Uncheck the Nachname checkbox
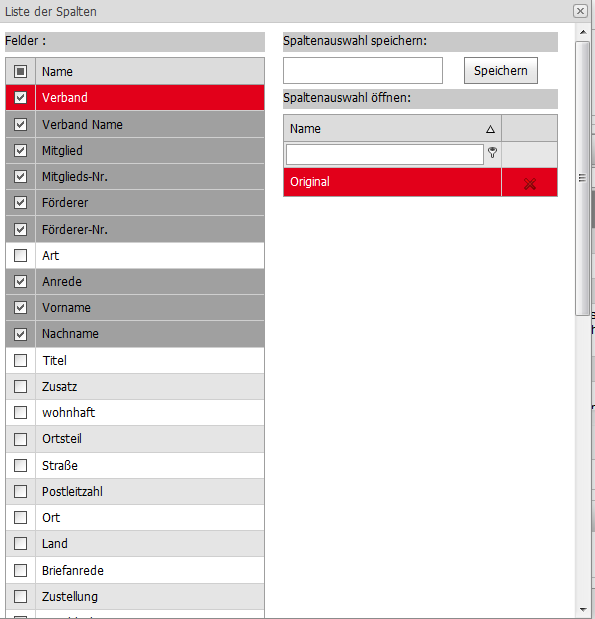595x619 pixels. click(21, 334)
